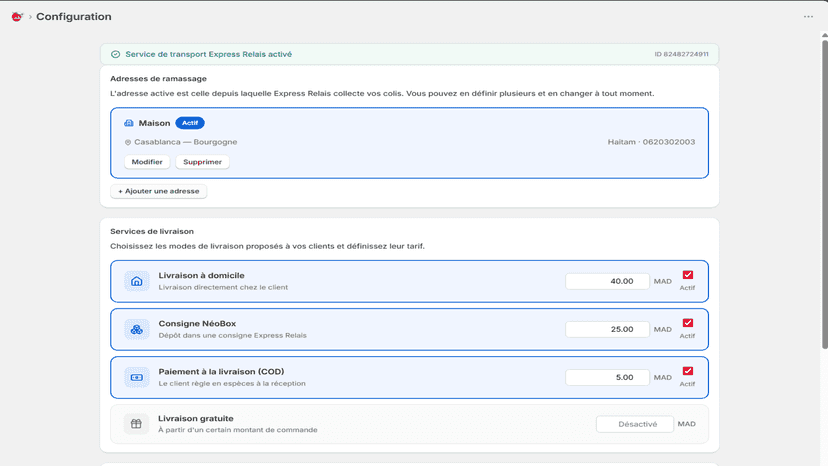Click the Désactivé free delivery threshold field
828x466 pixels.
coord(635,424)
